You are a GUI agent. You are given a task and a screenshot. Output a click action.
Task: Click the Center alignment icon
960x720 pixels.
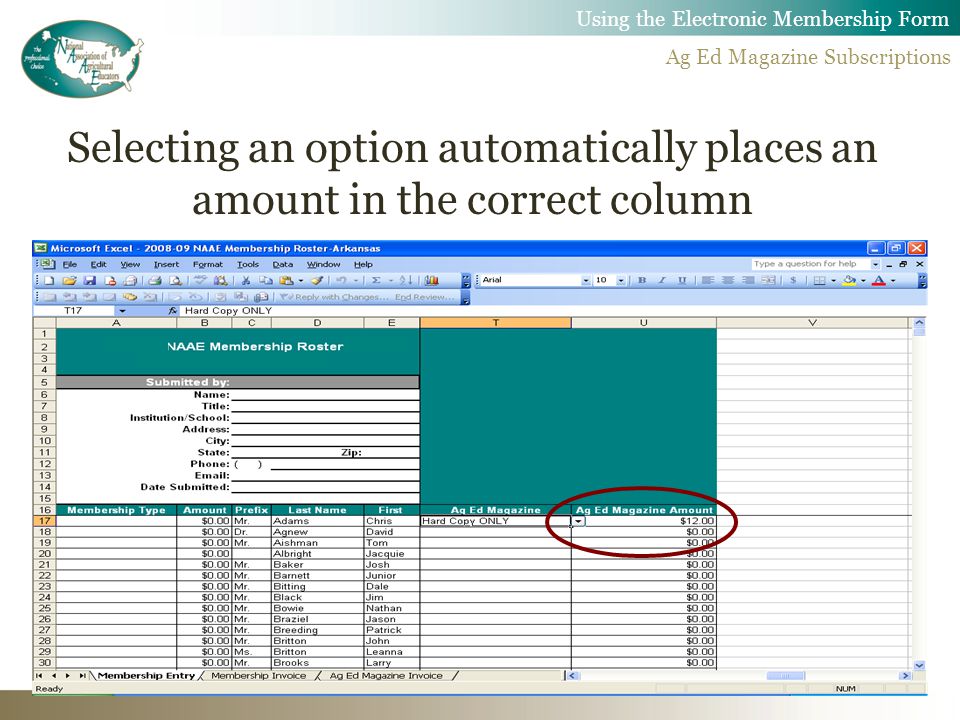728,280
